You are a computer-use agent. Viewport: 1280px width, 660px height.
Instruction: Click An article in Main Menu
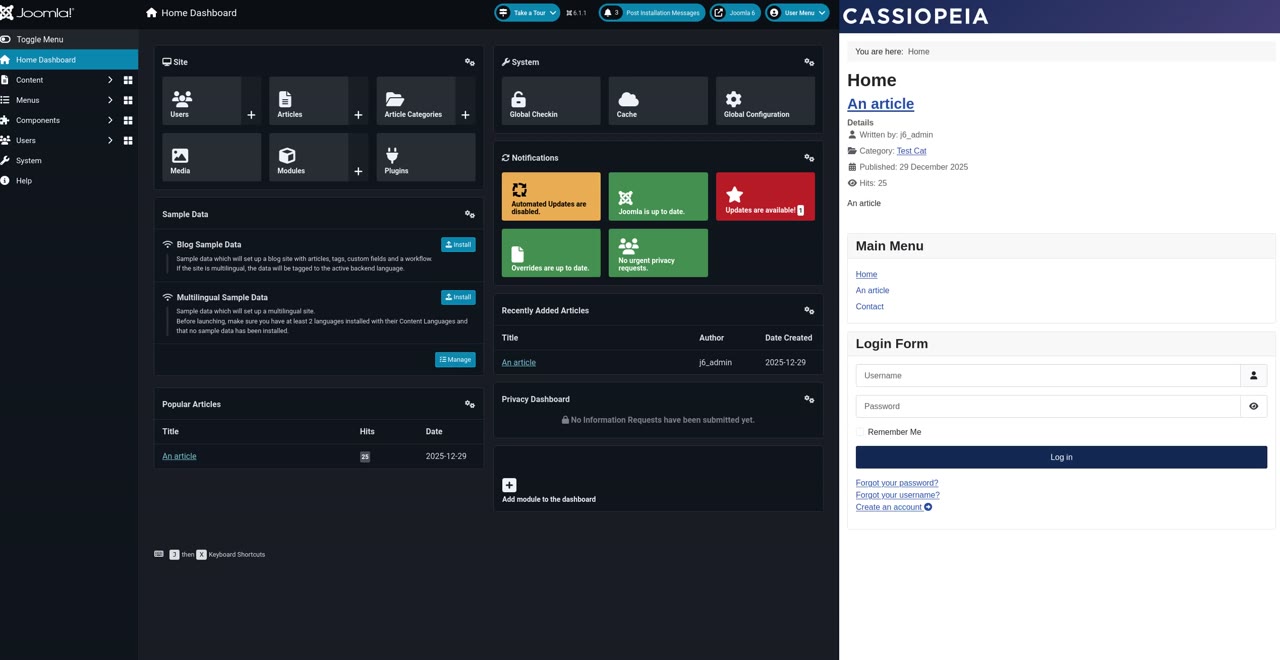pyautogui.click(x=872, y=290)
